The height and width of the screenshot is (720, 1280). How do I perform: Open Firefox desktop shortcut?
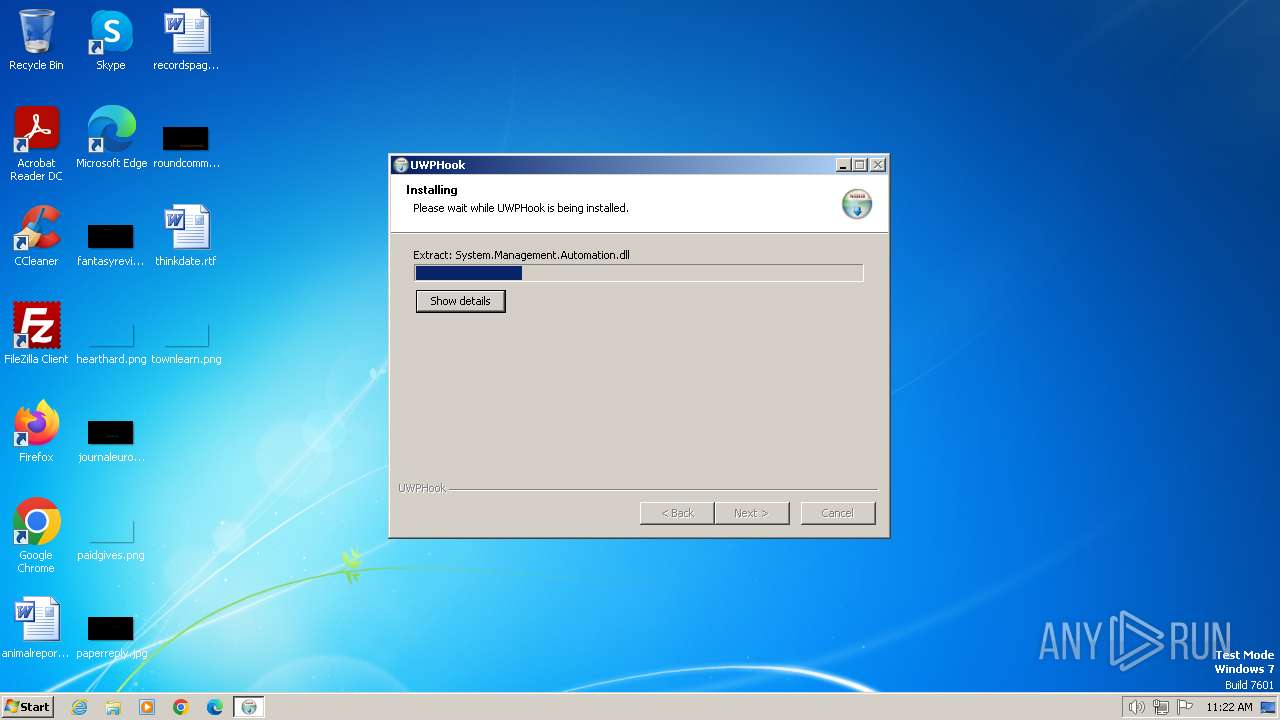36,432
